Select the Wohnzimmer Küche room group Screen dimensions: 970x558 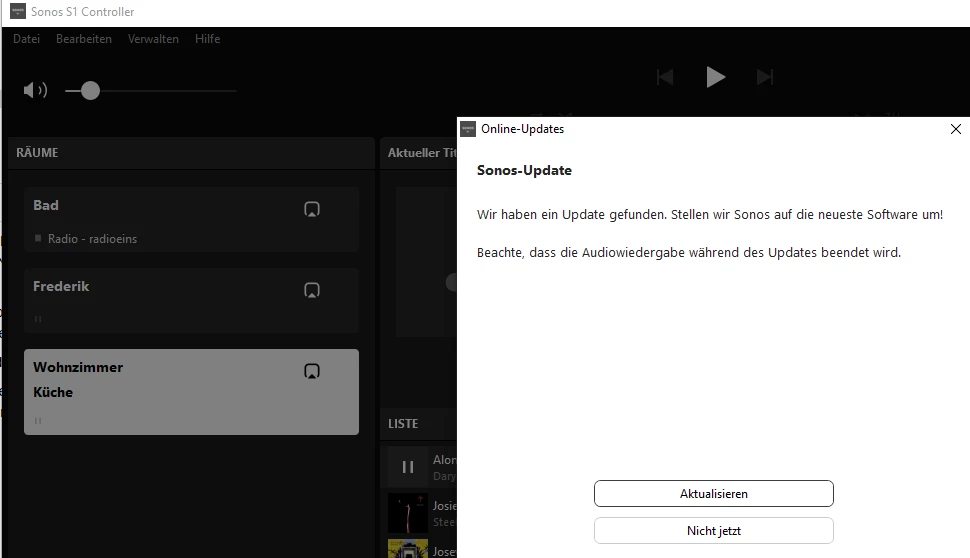tap(191, 392)
